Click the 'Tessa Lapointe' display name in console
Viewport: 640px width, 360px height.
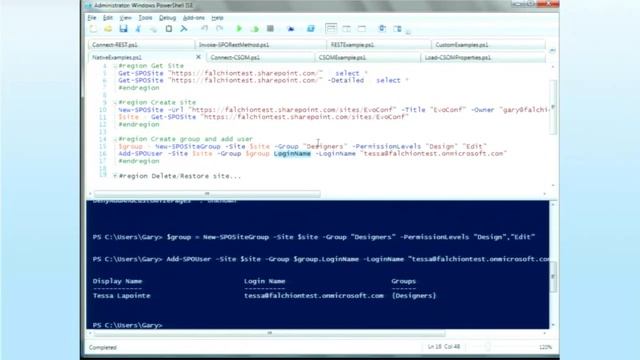click(x=122, y=296)
